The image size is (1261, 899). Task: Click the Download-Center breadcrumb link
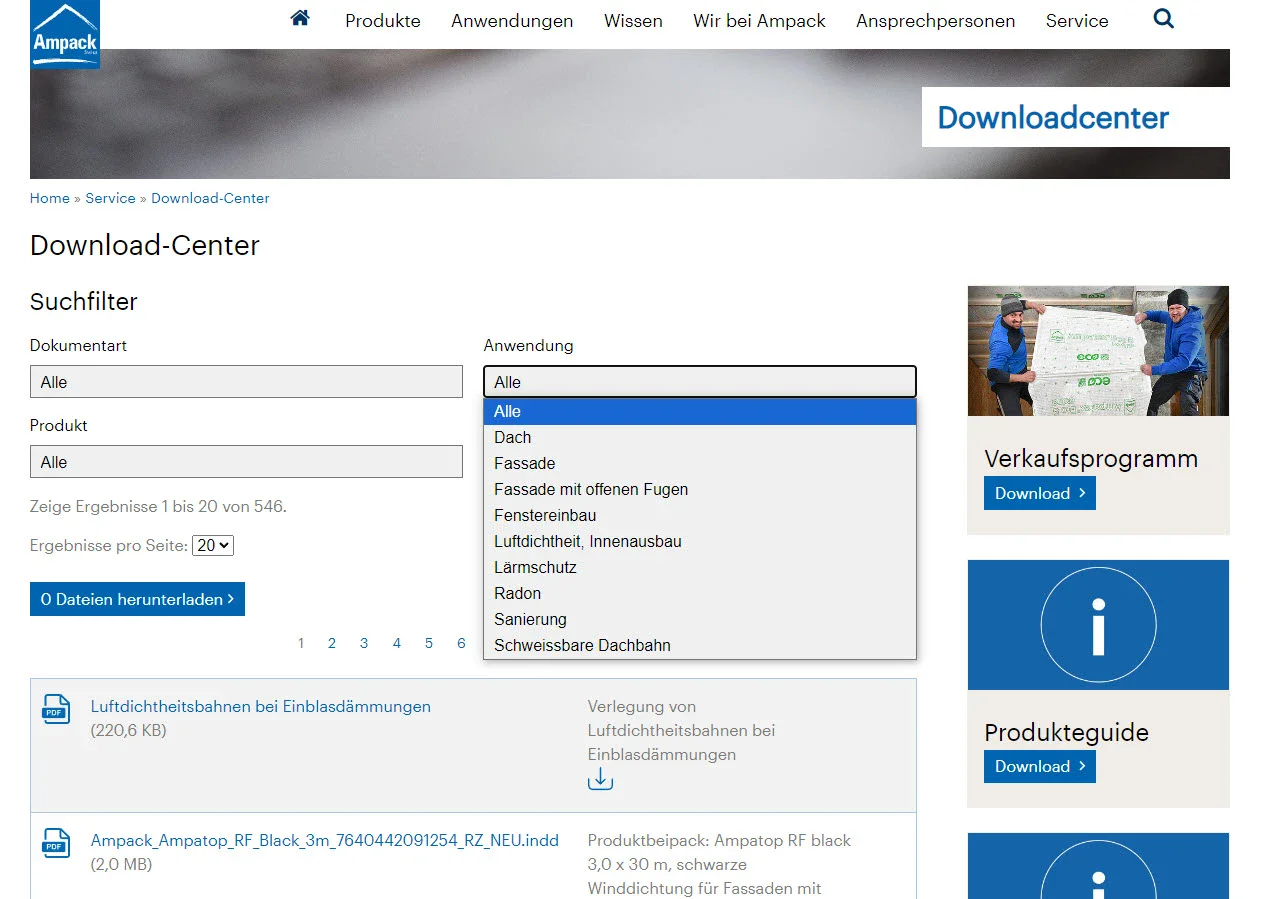tap(210, 198)
